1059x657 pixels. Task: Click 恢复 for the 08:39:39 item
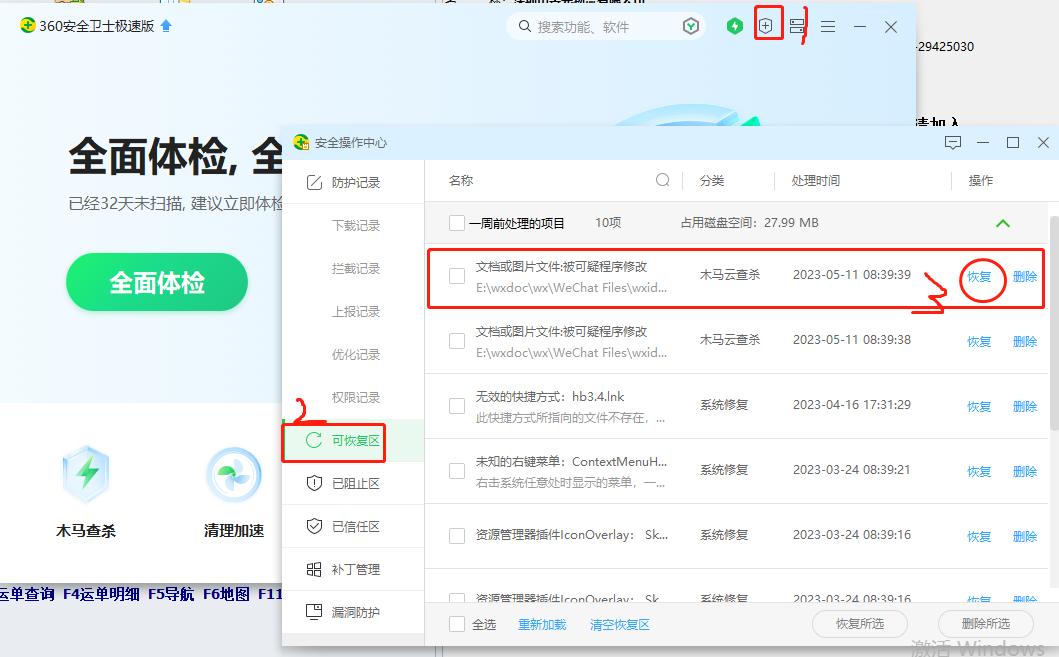pyautogui.click(x=979, y=276)
